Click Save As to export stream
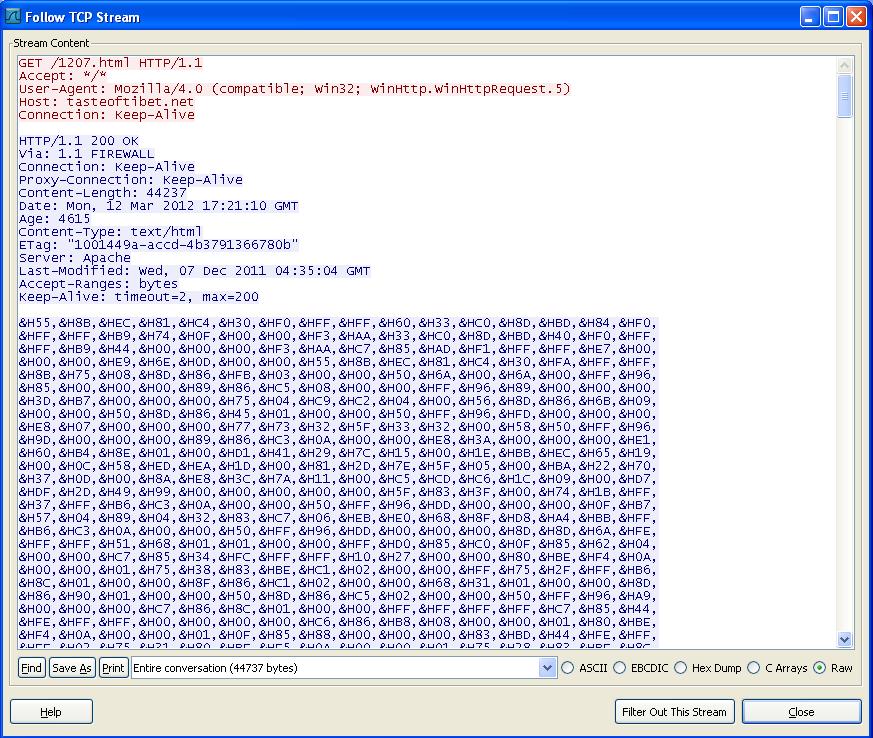The width and height of the screenshot is (873, 738). (x=72, y=668)
